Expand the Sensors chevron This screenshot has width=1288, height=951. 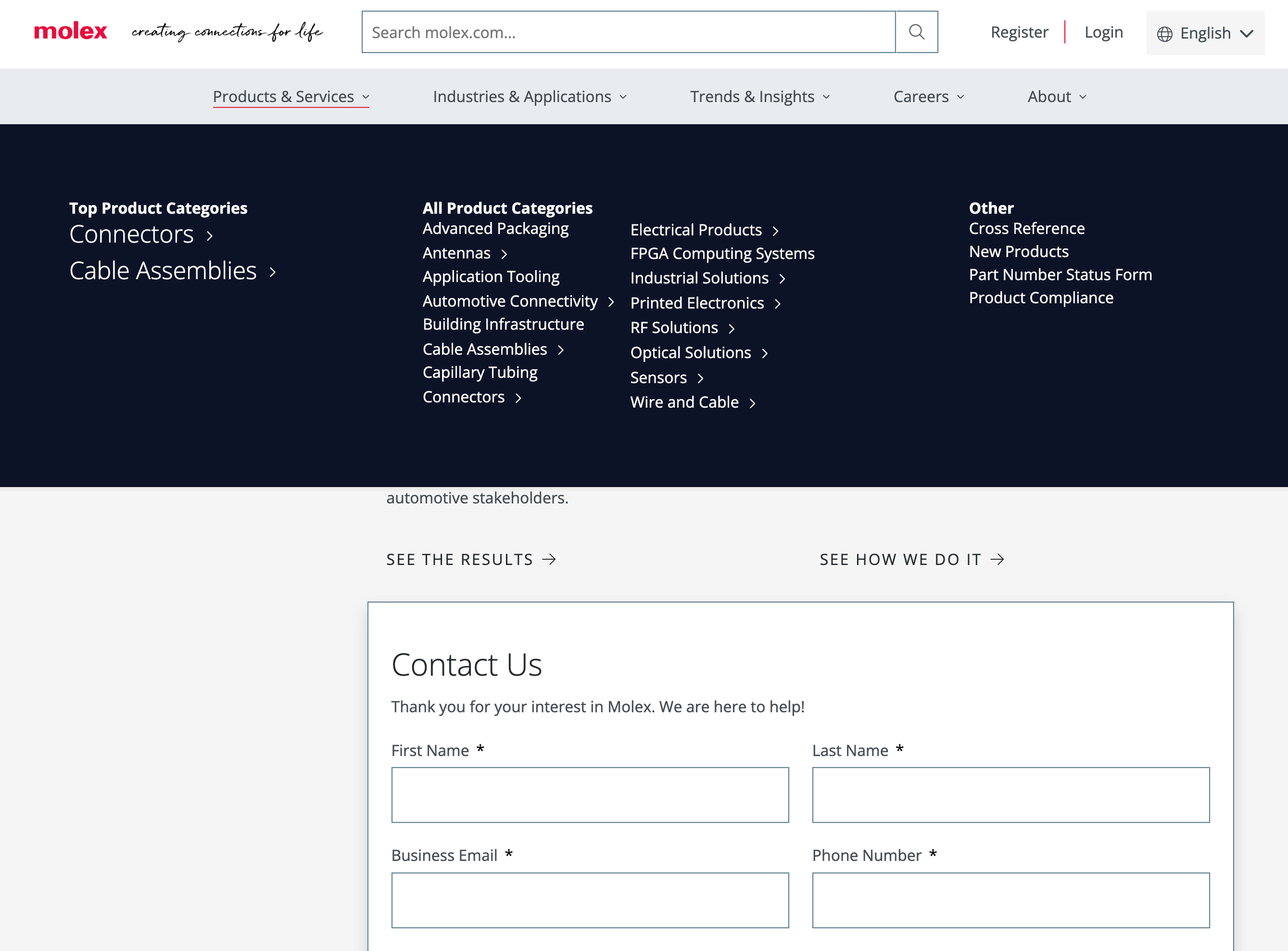click(x=701, y=378)
